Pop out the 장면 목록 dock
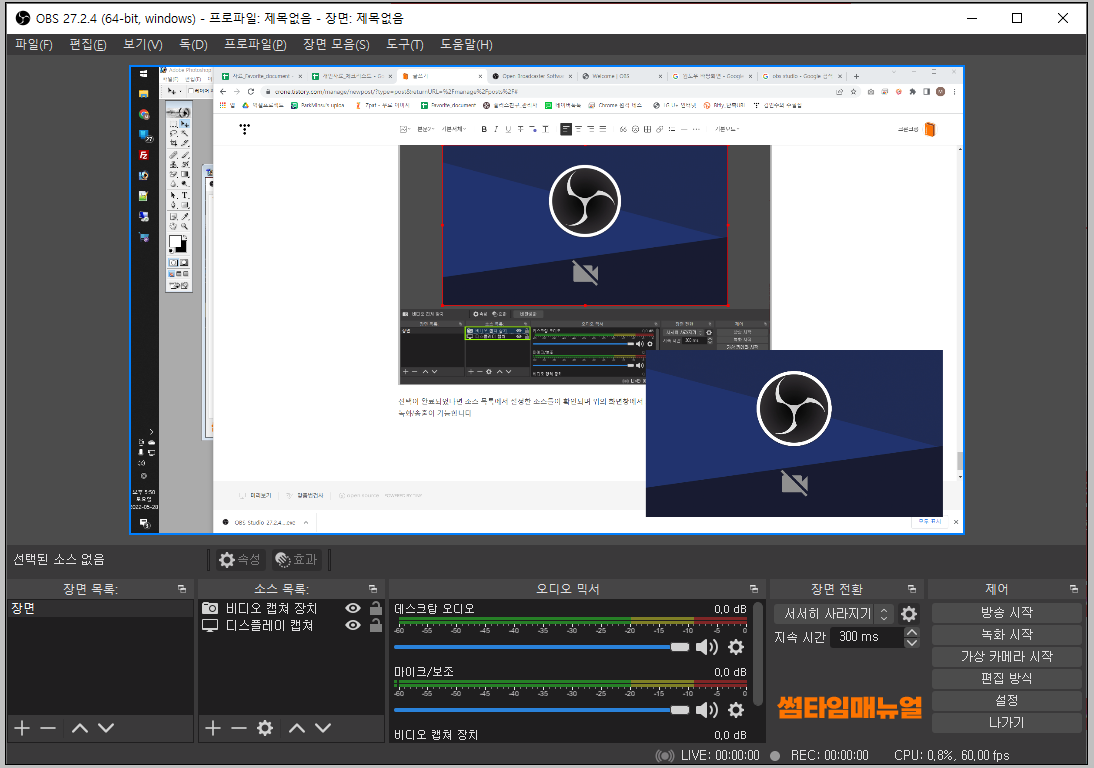1094x768 pixels. point(182,589)
